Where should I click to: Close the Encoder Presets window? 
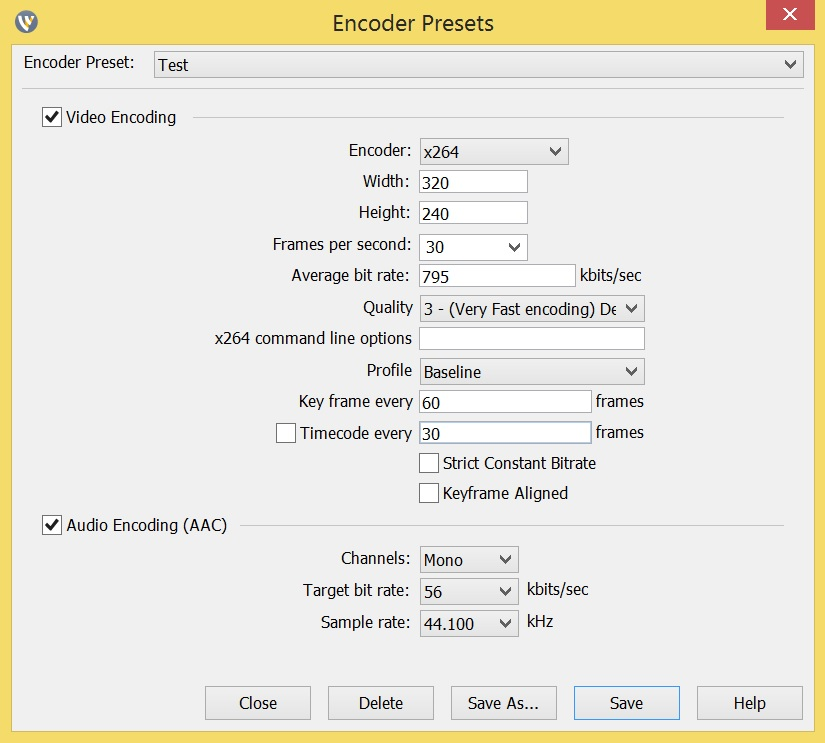pyautogui.click(x=788, y=16)
